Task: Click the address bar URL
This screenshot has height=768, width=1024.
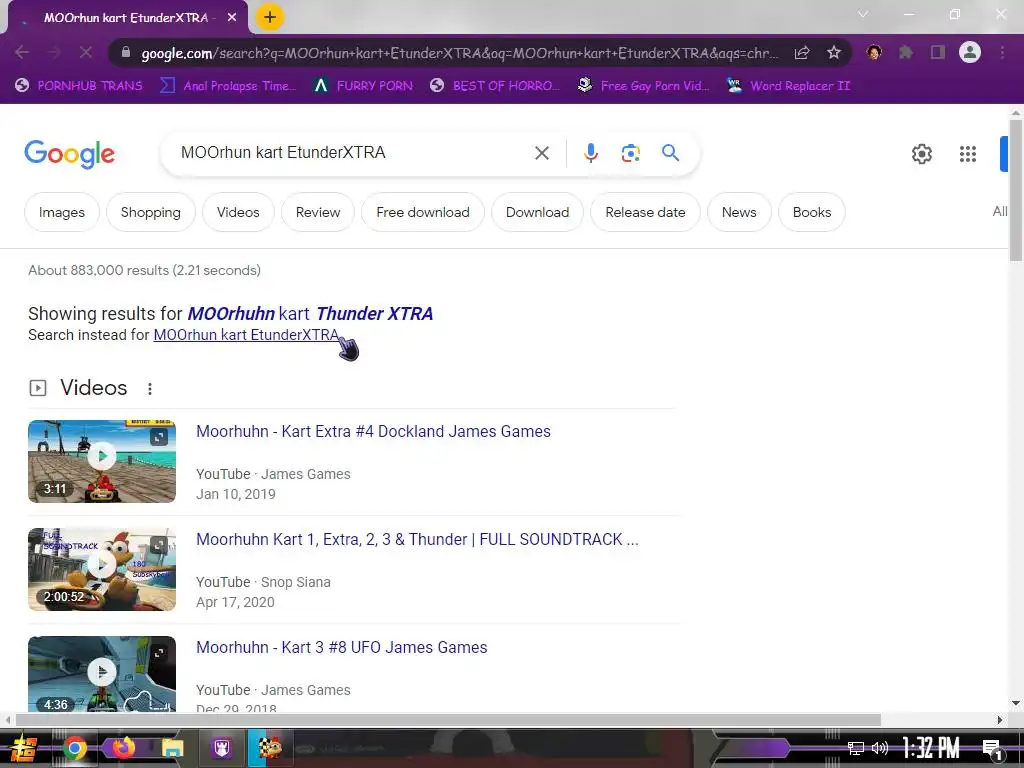Action: click(x=459, y=53)
